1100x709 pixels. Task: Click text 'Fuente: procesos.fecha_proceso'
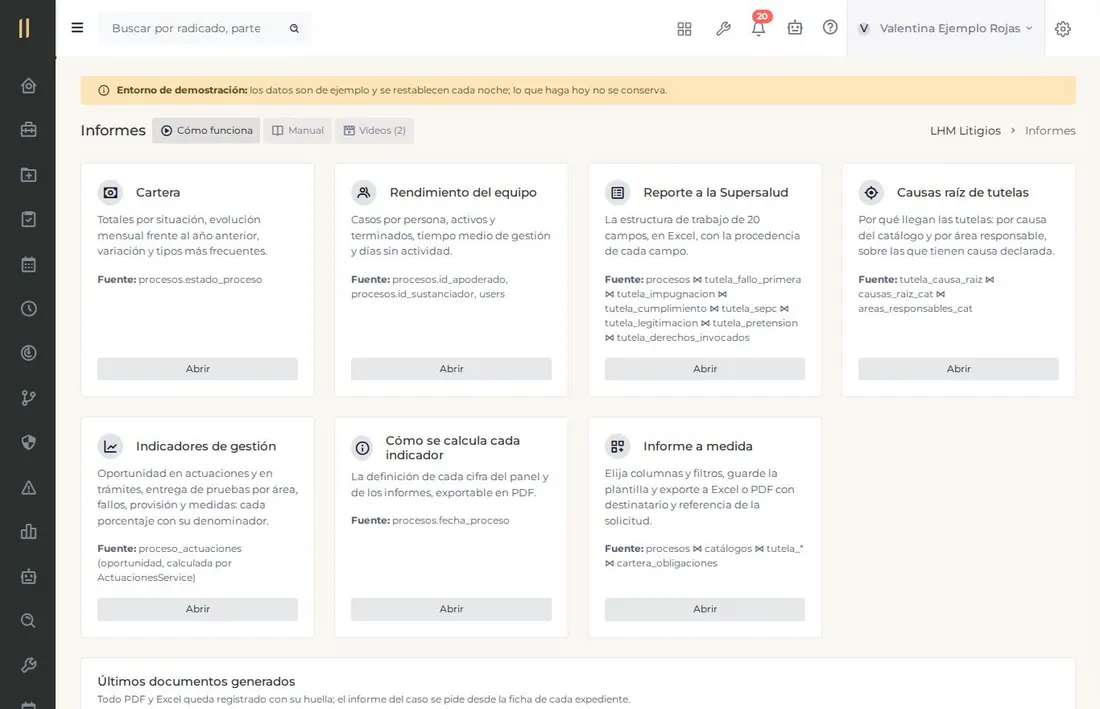[430, 520]
